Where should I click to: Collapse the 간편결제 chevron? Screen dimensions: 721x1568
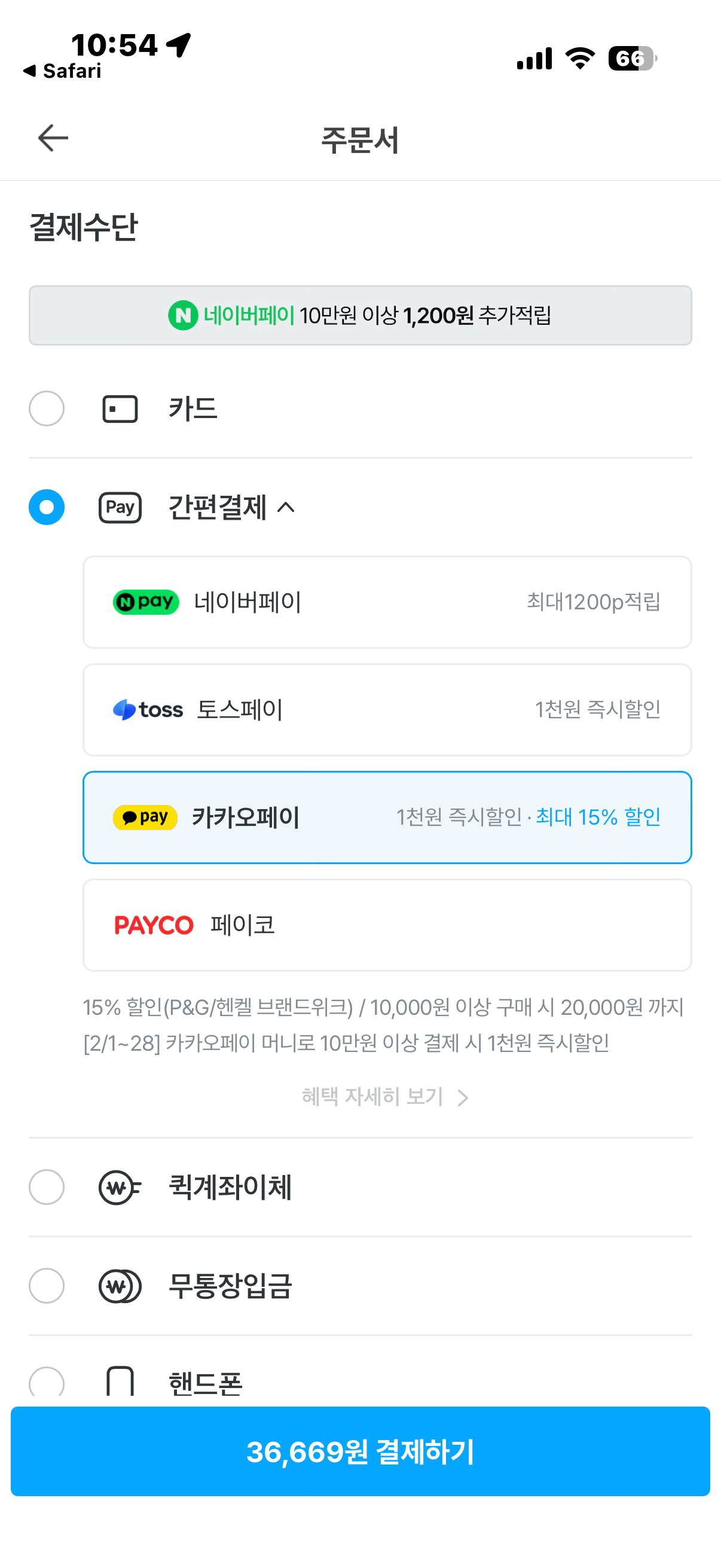pos(286,508)
